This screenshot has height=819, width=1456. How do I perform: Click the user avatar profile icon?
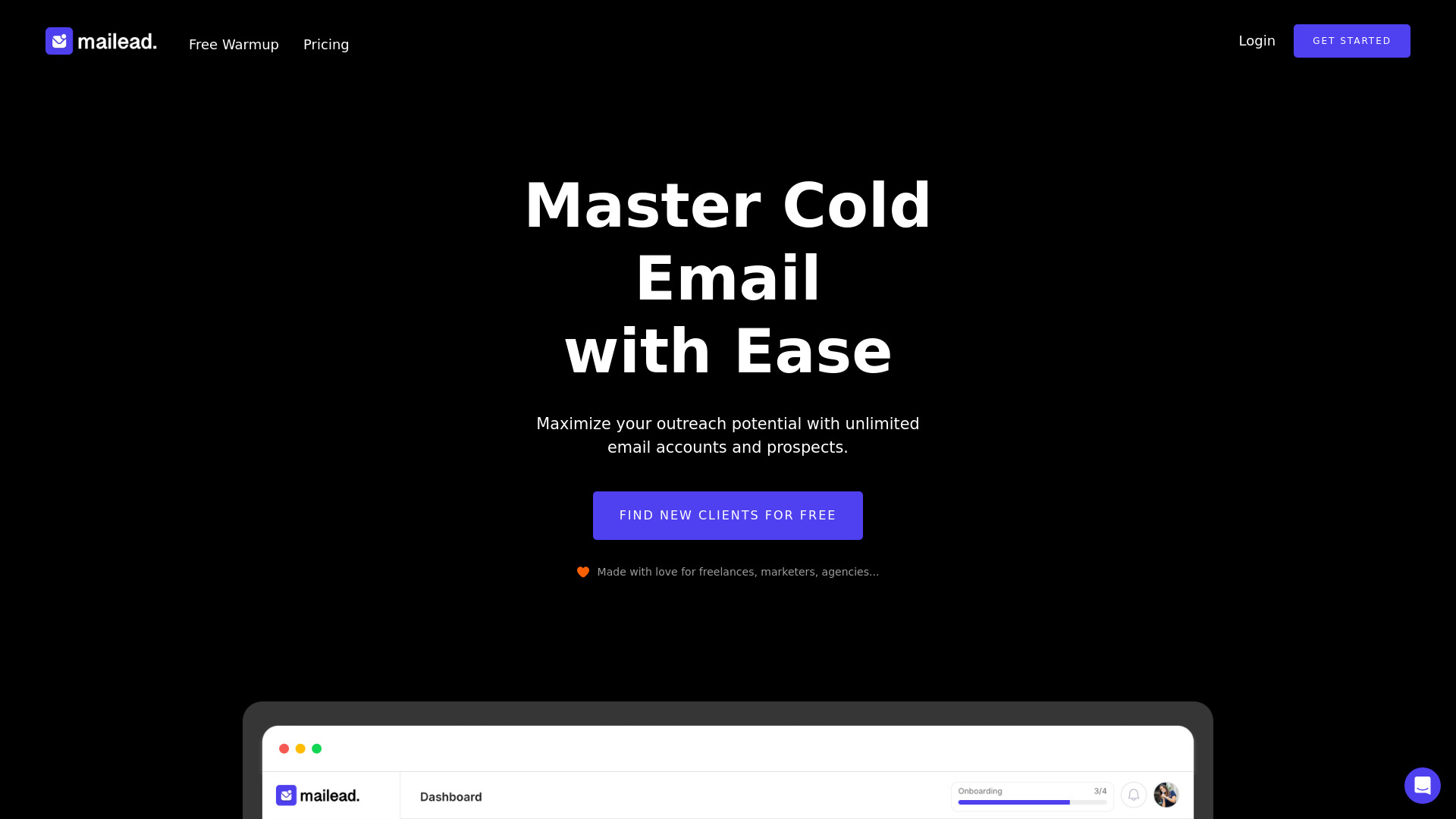tap(1165, 795)
